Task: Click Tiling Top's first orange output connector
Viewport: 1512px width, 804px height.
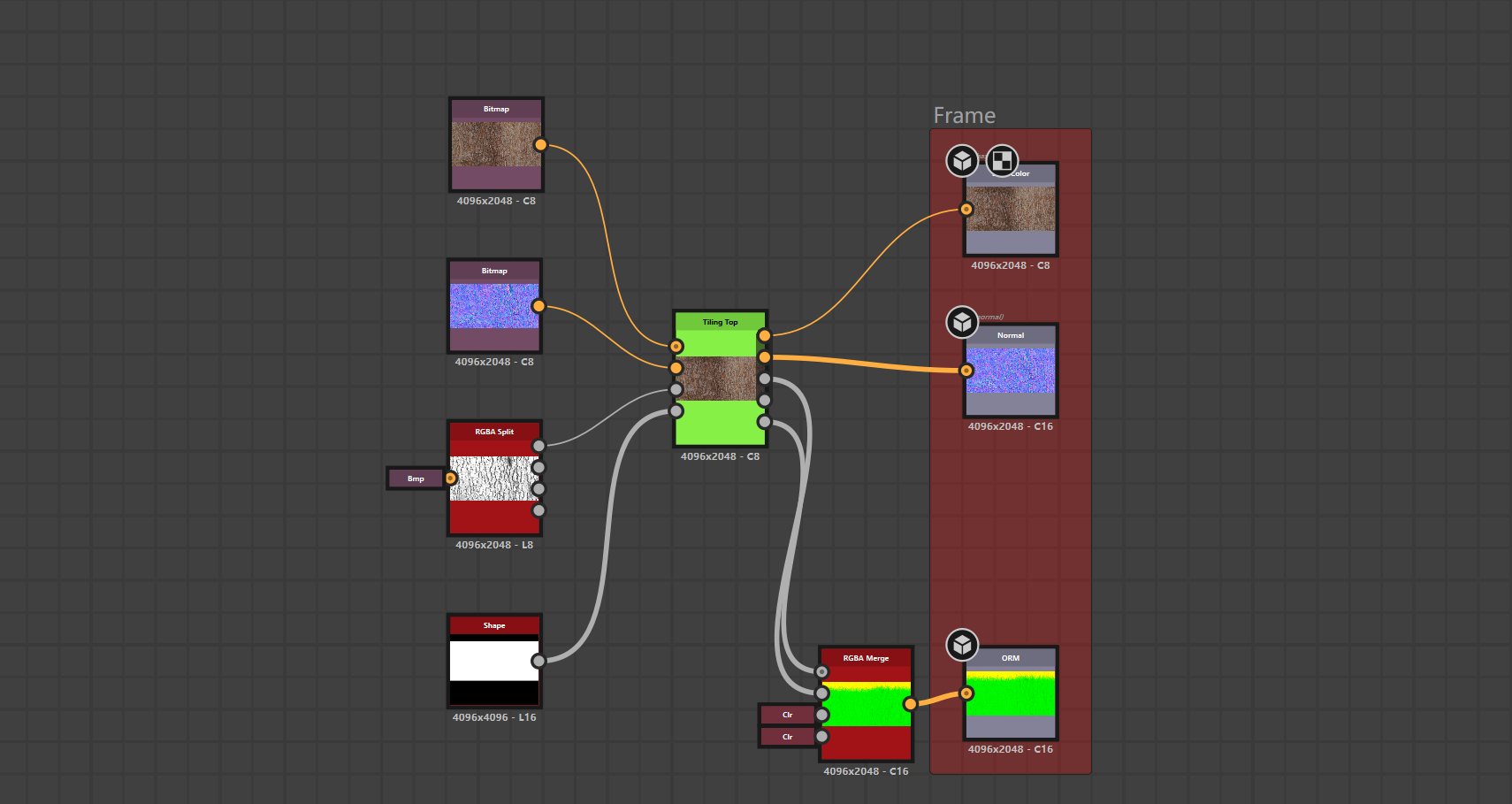Action: [x=765, y=335]
